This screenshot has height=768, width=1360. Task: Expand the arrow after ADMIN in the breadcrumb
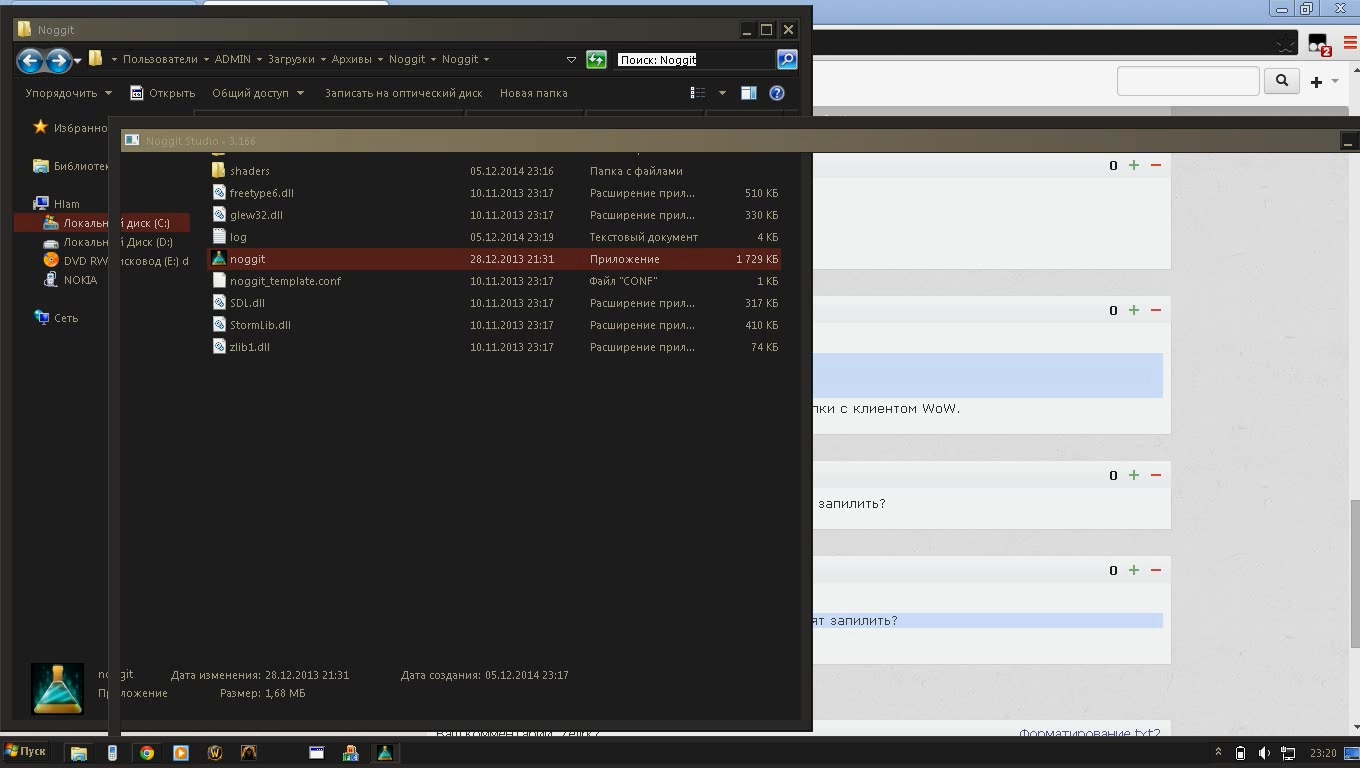click(258, 59)
